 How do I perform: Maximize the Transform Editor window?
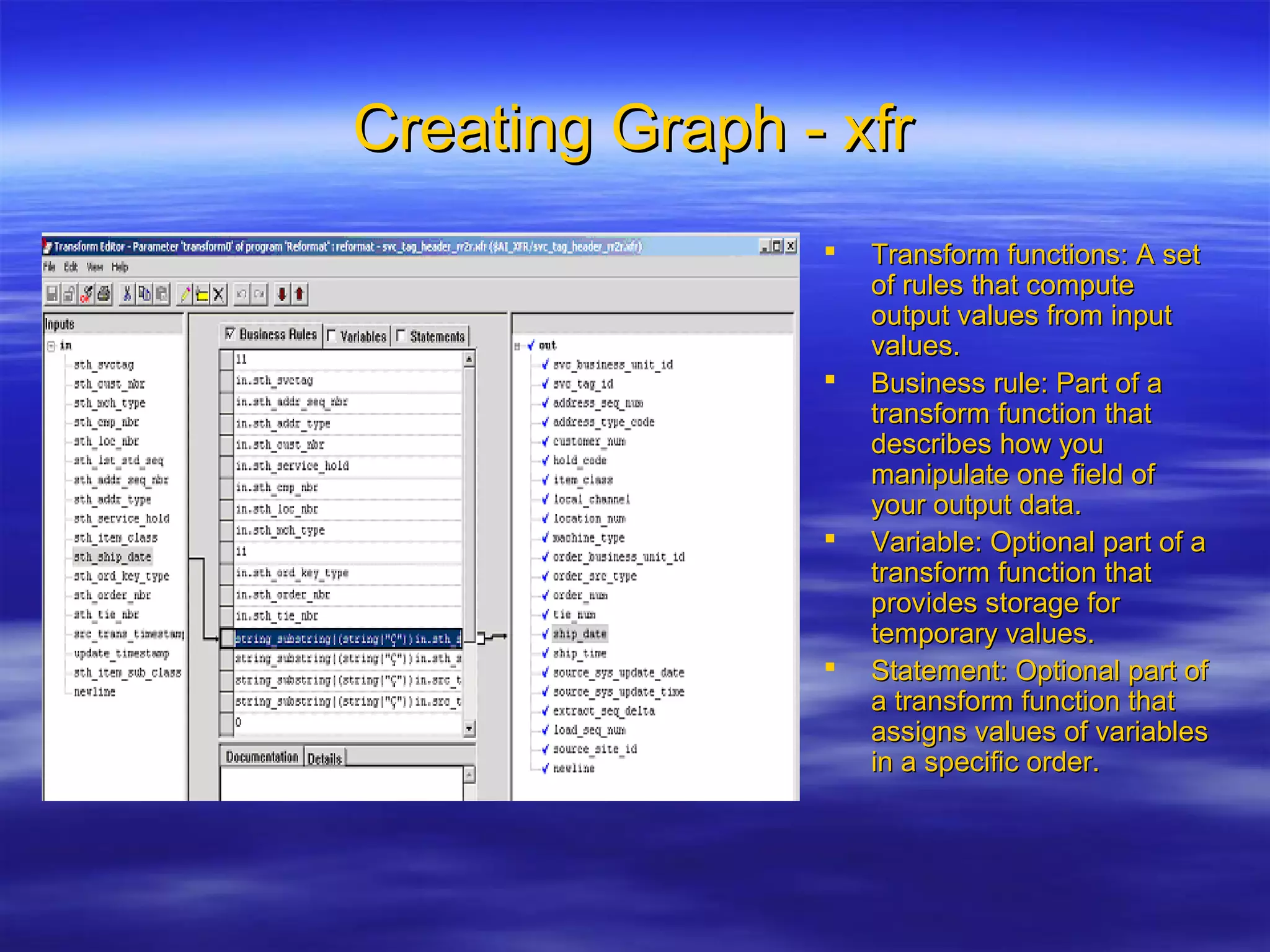point(778,246)
